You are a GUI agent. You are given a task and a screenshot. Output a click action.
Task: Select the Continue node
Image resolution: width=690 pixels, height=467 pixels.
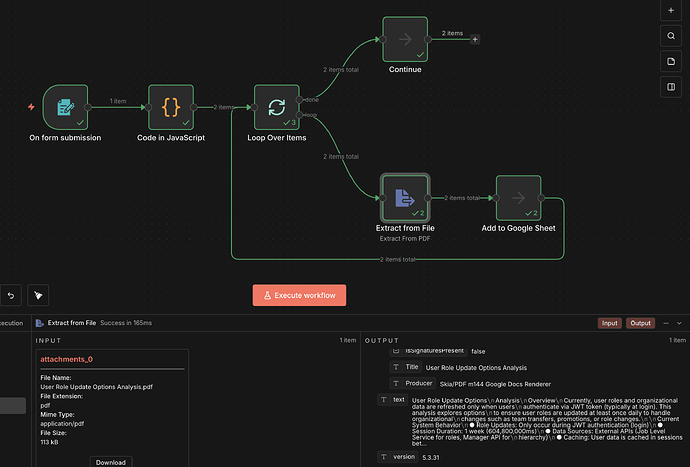(405, 39)
